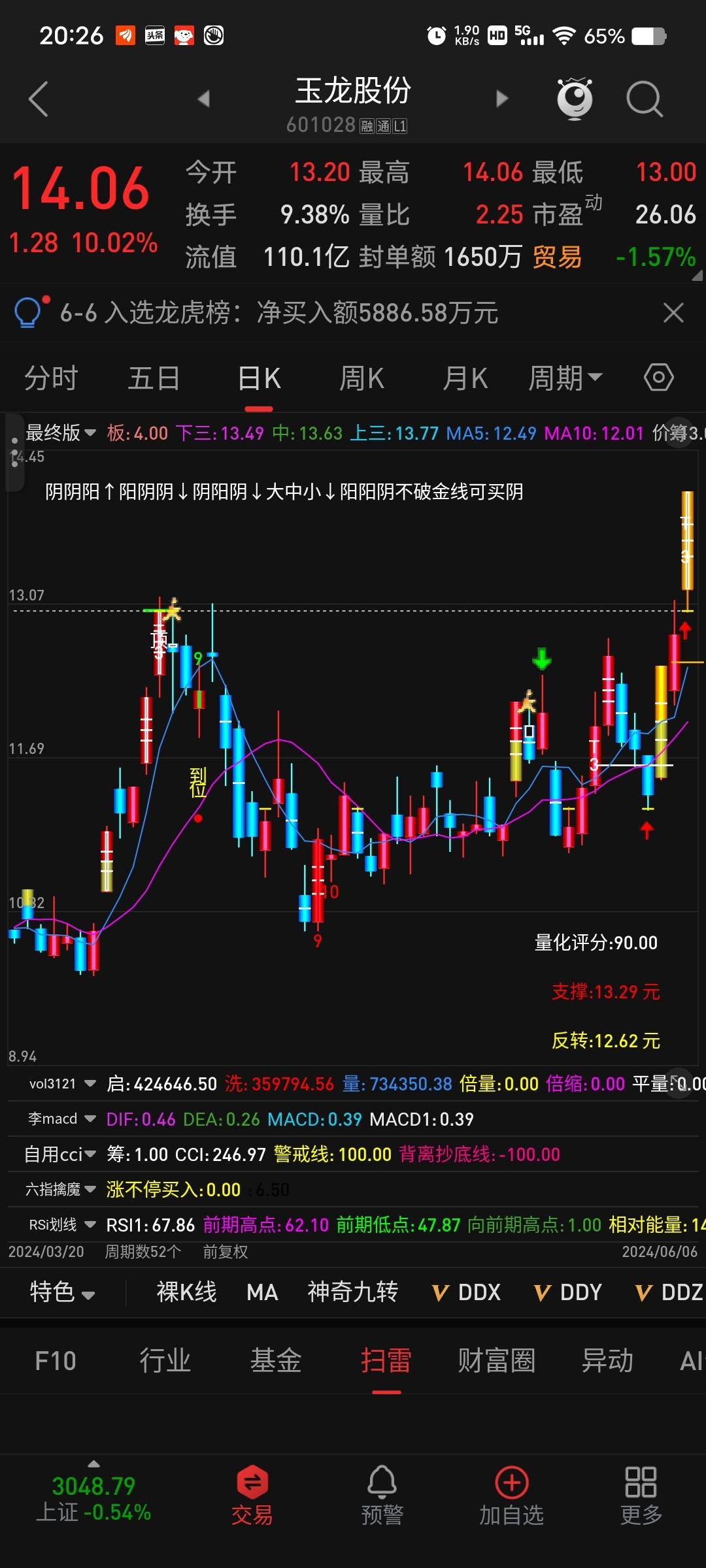This screenshot has width=706, height=1568.
Task: Open the robot assistant icon
Action: 575,99
